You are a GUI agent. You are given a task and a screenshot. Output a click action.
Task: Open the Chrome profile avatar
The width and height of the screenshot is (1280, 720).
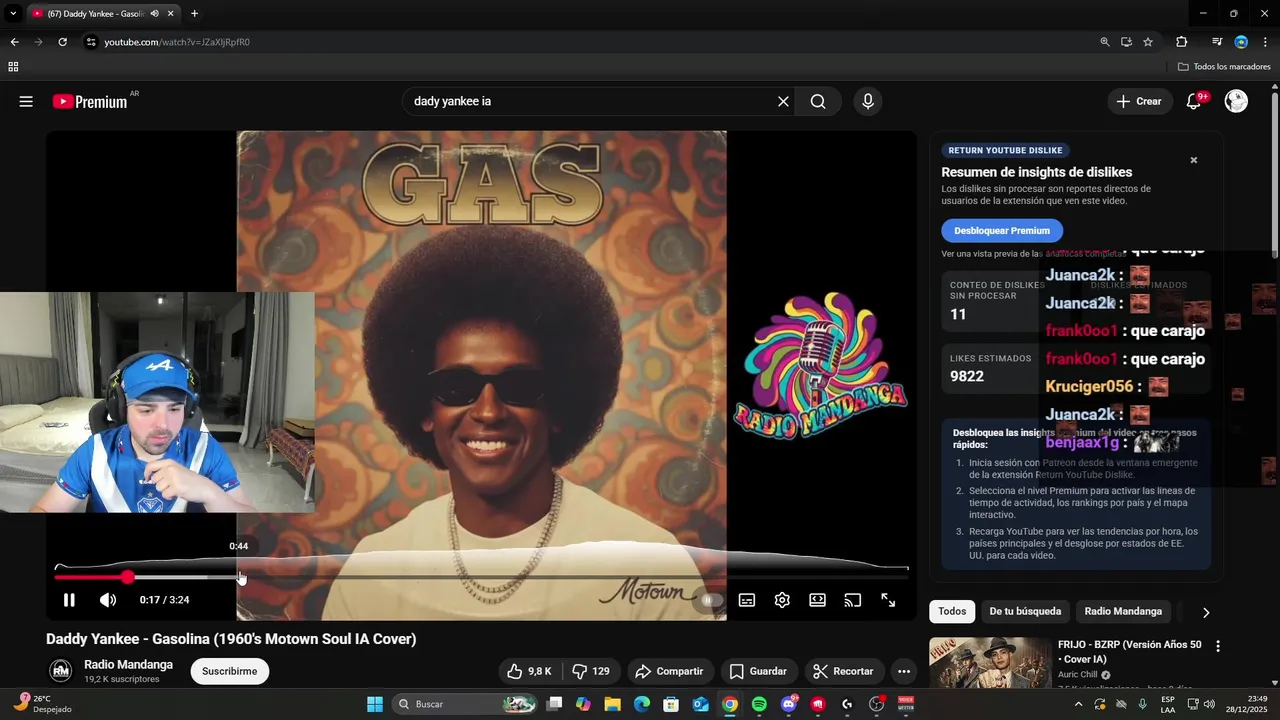pos(1241,42)
